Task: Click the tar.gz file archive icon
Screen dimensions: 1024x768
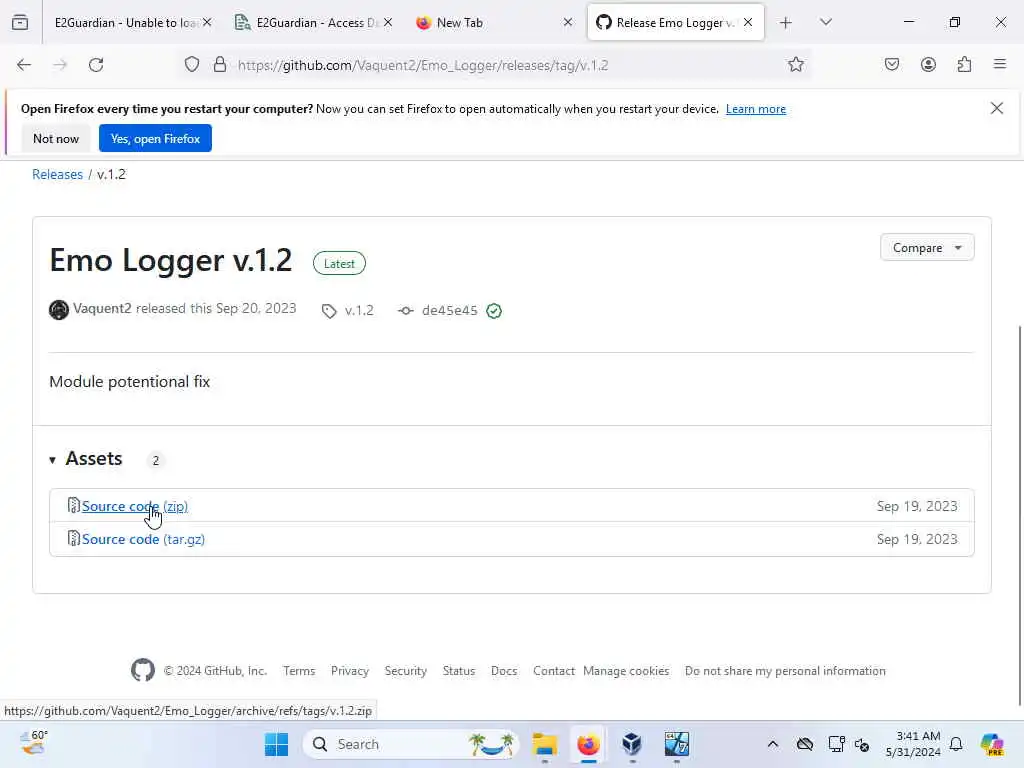Action: click(x=74, y=538)
